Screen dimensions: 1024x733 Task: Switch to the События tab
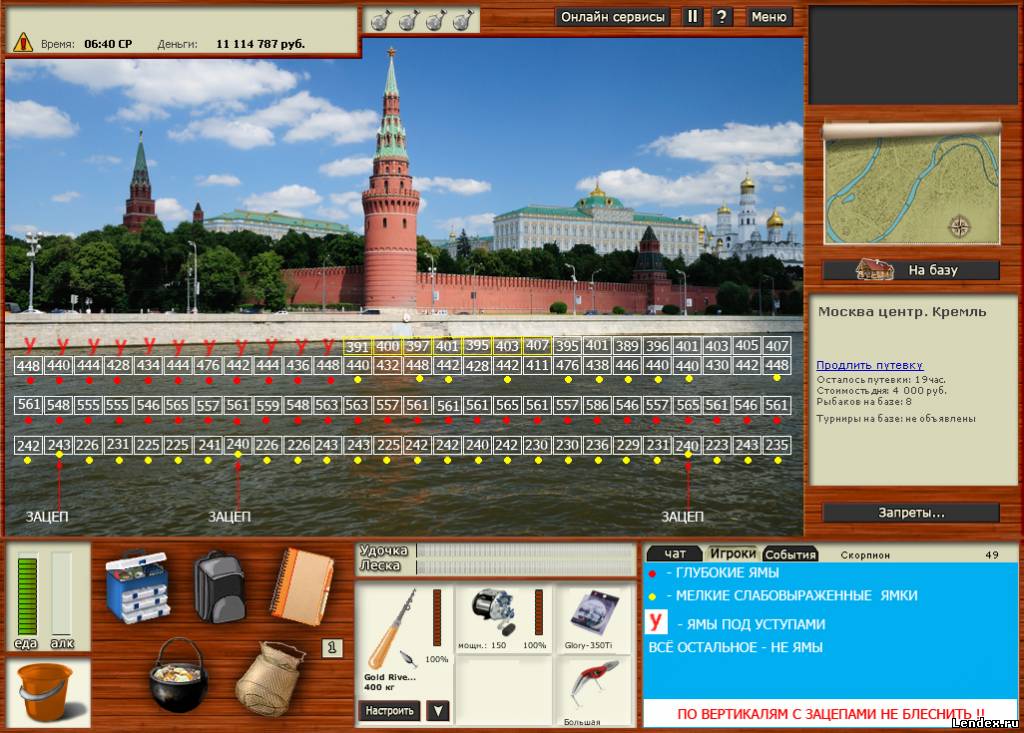point(791,554)
